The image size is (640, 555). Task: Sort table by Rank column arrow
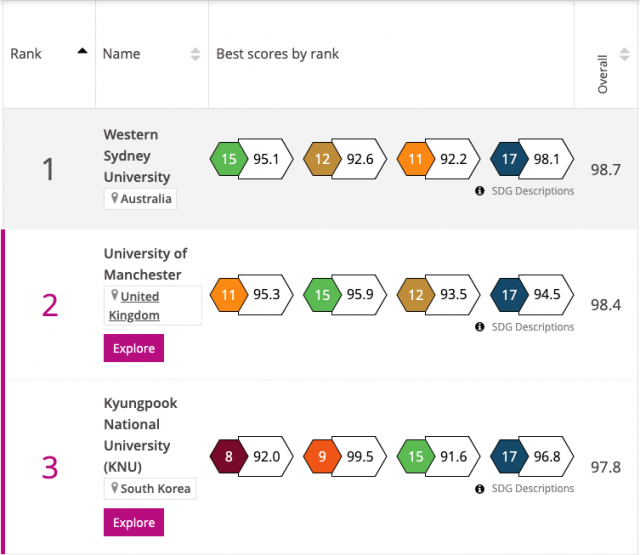coord(81,54)
